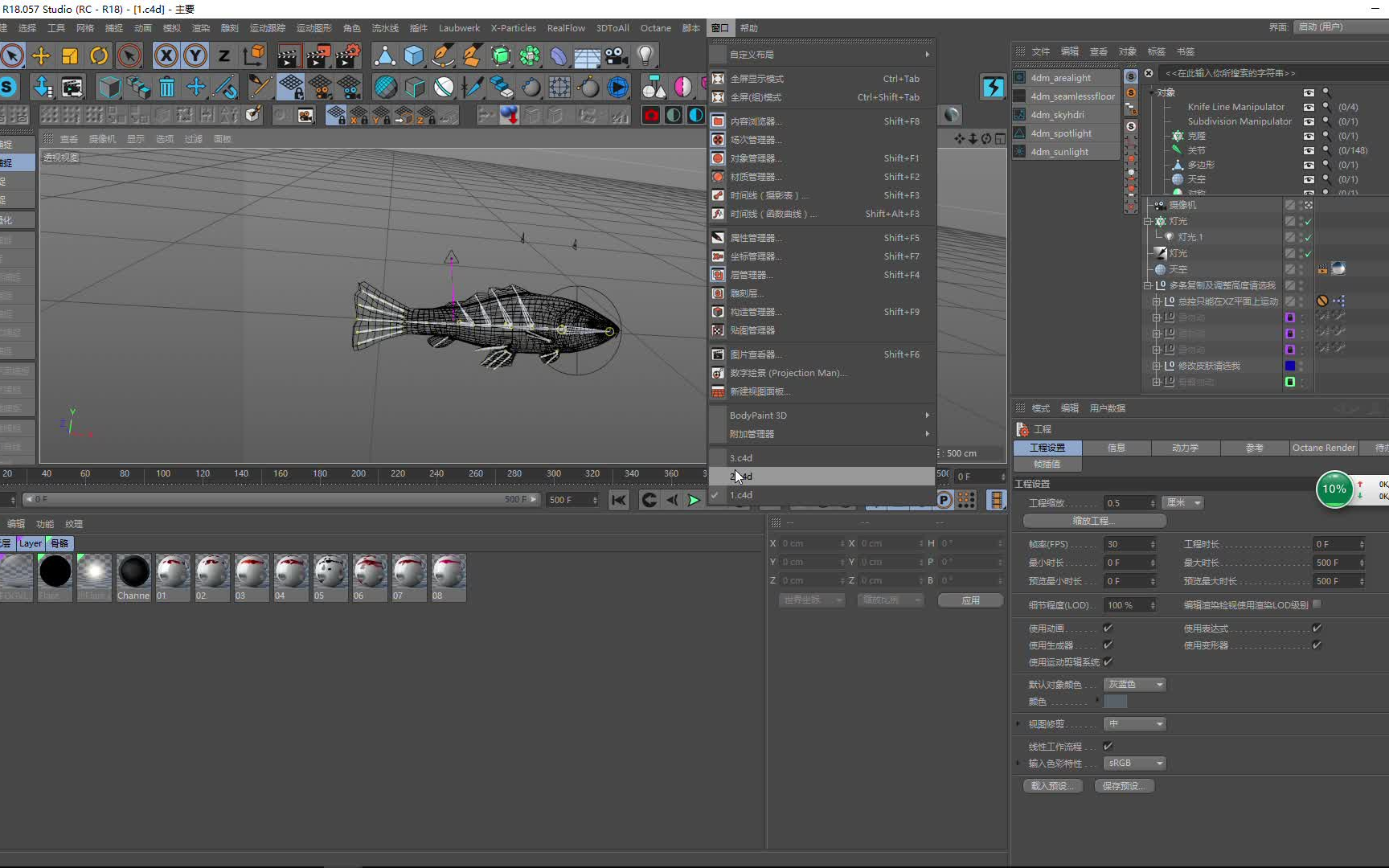Select the Move tool in top toolbar
Image resolution: width=1389 pixels, height=868 pixels.
pyautogui.click(x=41, y=55)
